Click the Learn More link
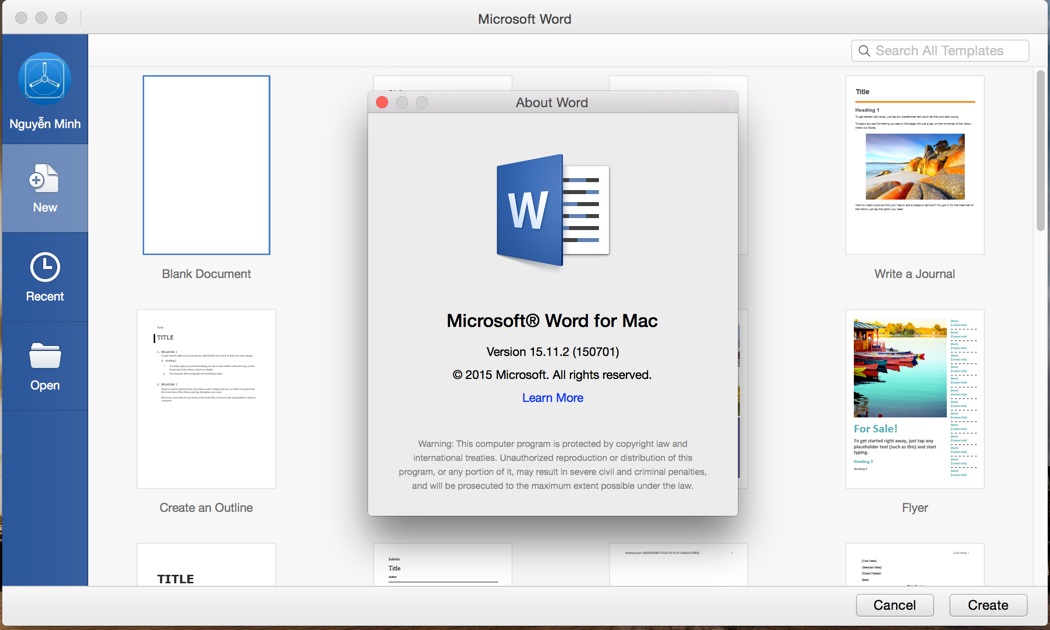The width and height of the screenshot is (1050, 630). pyautogui.click(x=552, y=398)
